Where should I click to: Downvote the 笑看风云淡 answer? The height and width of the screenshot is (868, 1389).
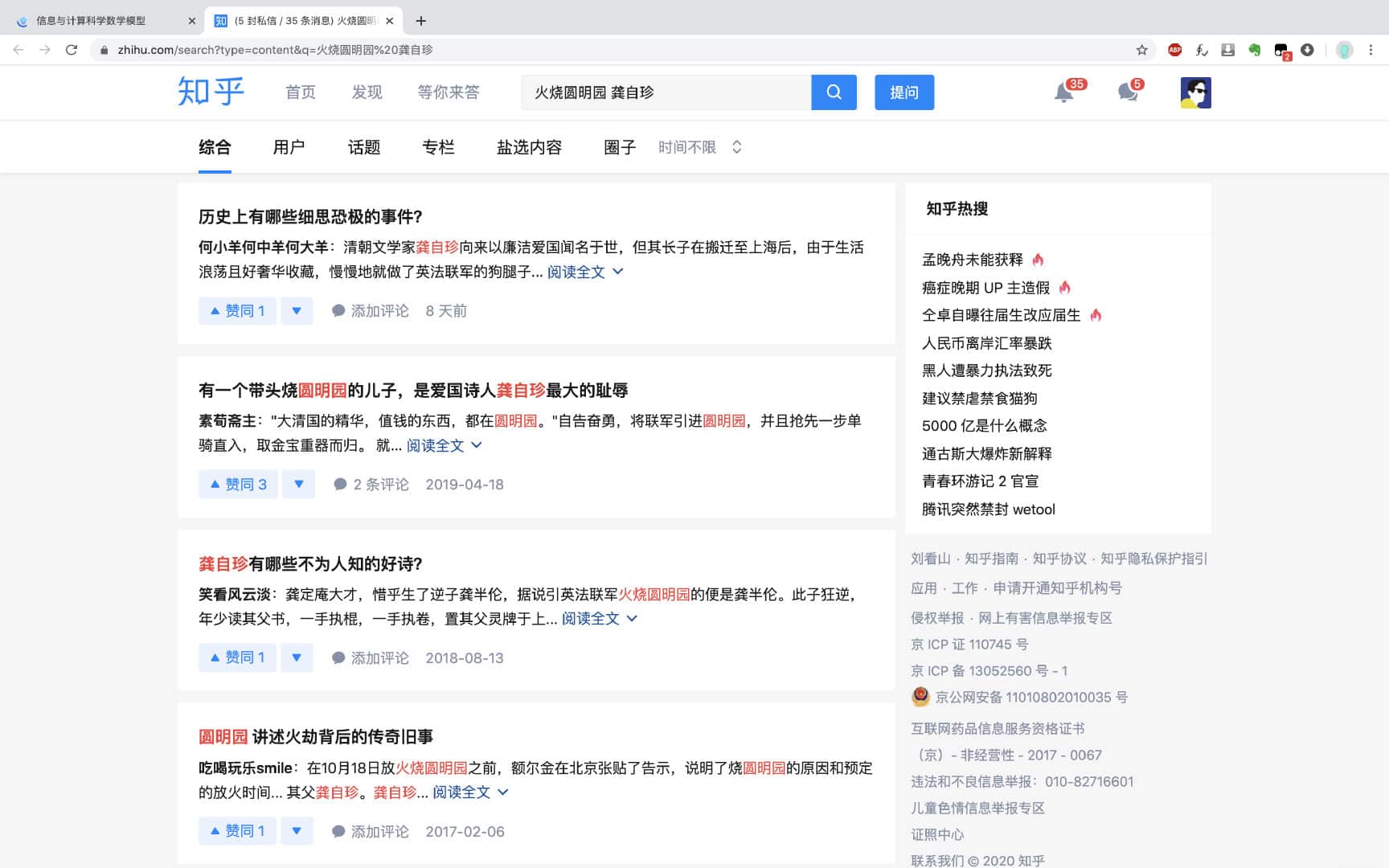tap(297, 658)
